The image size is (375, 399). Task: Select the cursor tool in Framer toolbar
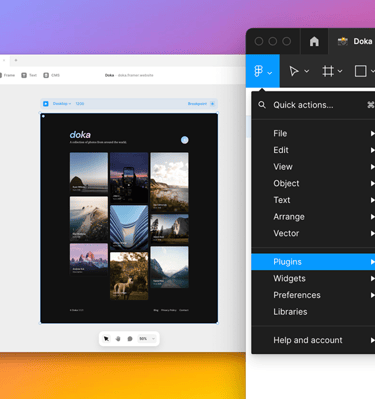[106, 339]
